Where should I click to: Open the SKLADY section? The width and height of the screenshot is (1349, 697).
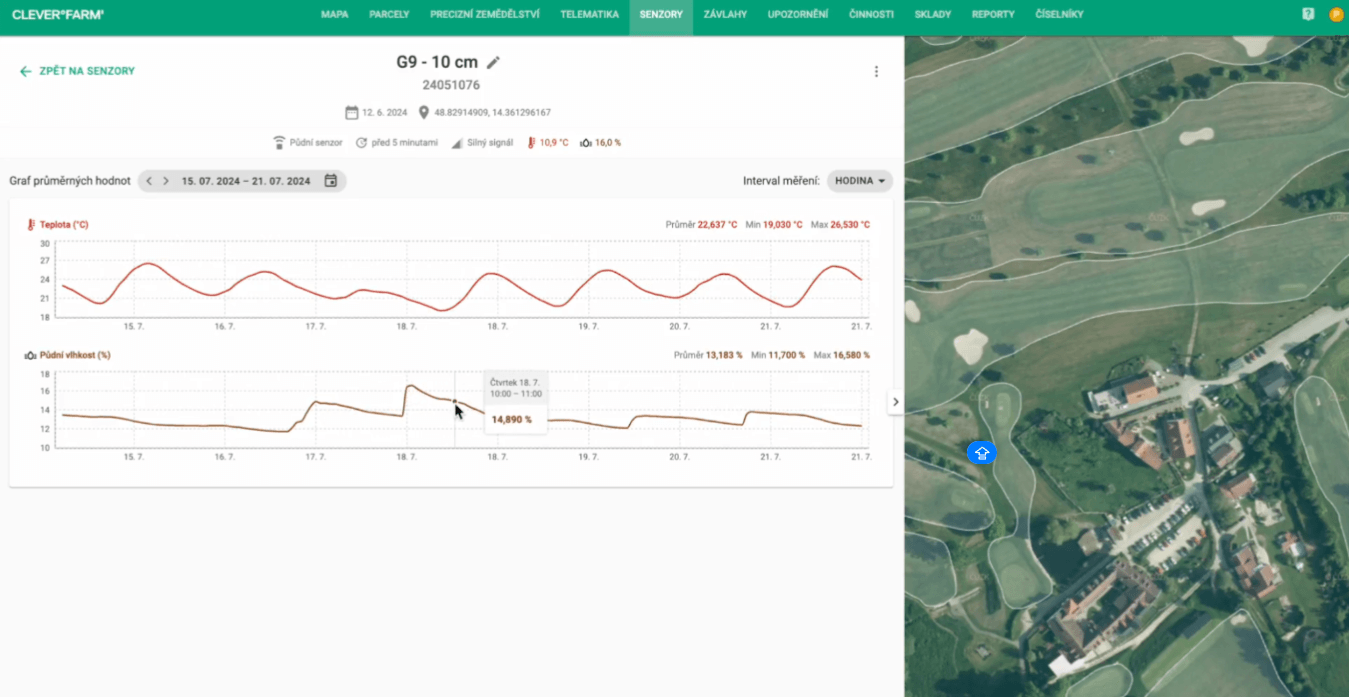pos(933,15)
